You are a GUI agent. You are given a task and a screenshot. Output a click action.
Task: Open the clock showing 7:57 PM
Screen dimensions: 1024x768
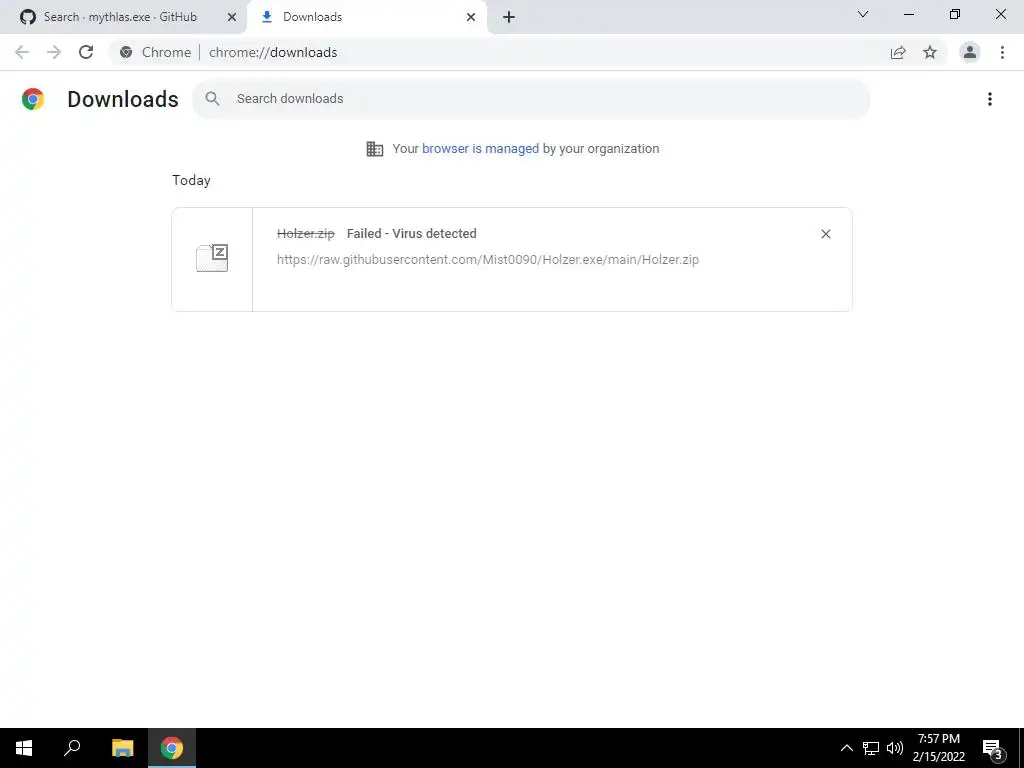938,748
